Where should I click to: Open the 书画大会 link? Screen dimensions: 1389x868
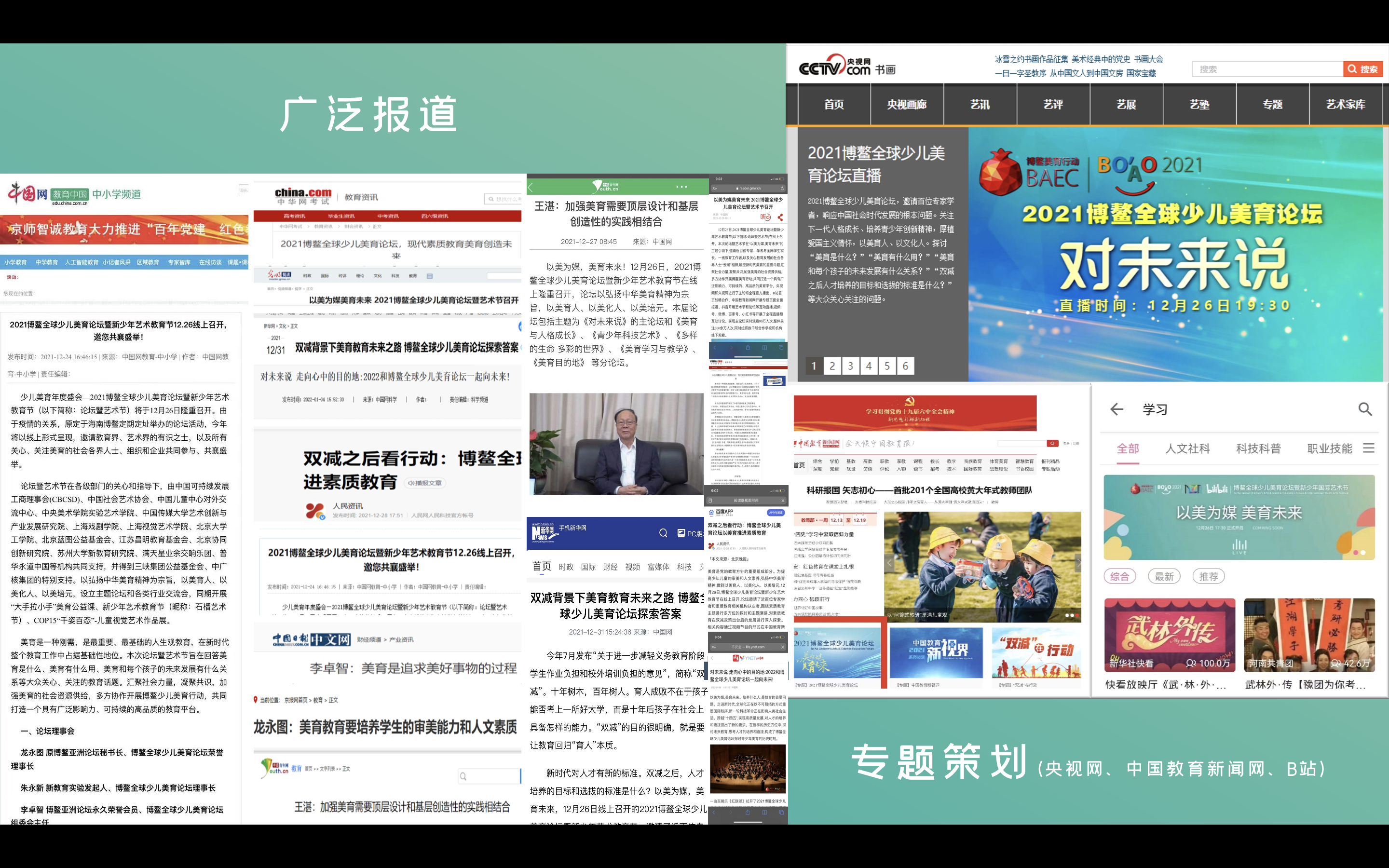1148,59
